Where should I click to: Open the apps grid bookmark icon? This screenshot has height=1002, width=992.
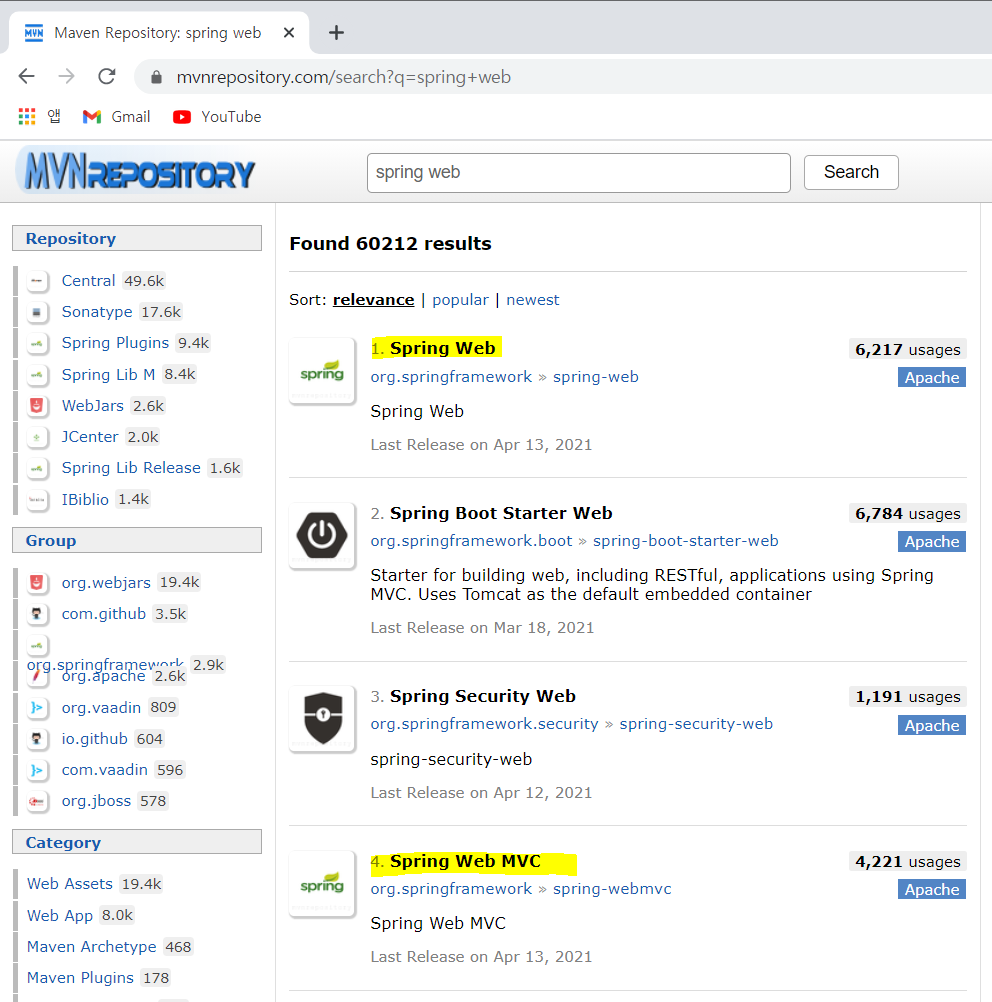click(27, 116)
